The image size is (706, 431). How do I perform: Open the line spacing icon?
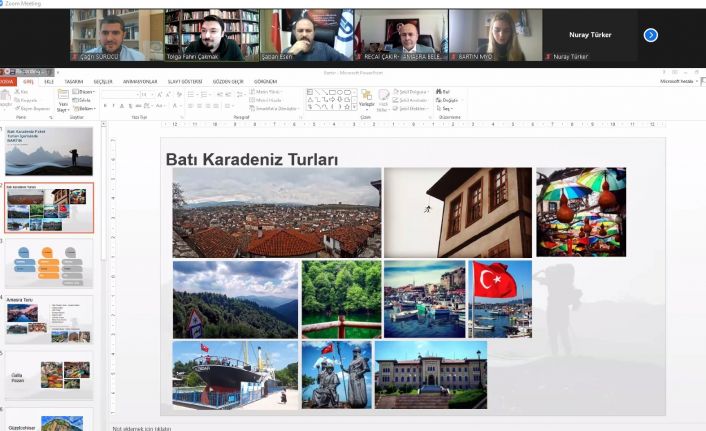[x=240, y=95]
